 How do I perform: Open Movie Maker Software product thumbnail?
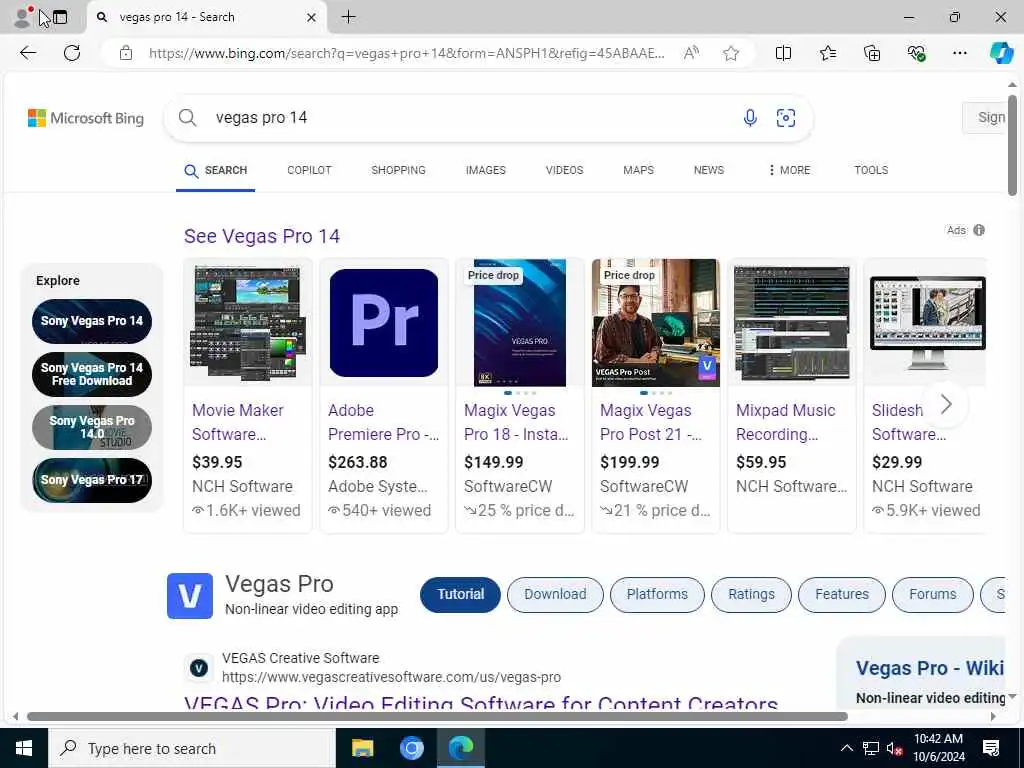coord(248,323)
